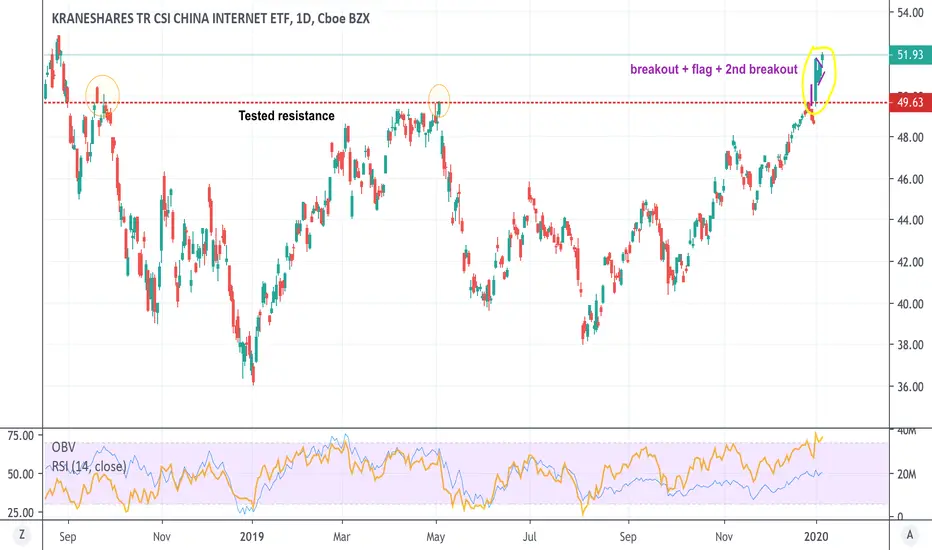
Task: Click the RSI 50.00 axis label
Action: pyautogui.click(x=21, y=474)
